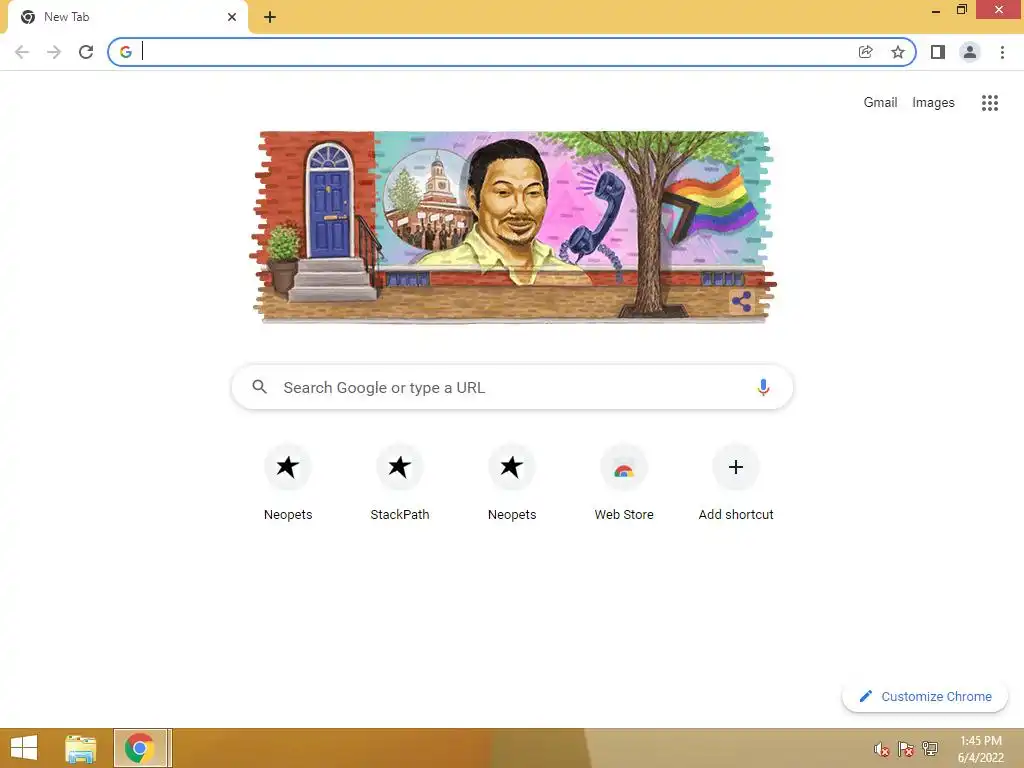Open a new tab with plus button
The image size is (1024, 768).
tap(270, 17)
